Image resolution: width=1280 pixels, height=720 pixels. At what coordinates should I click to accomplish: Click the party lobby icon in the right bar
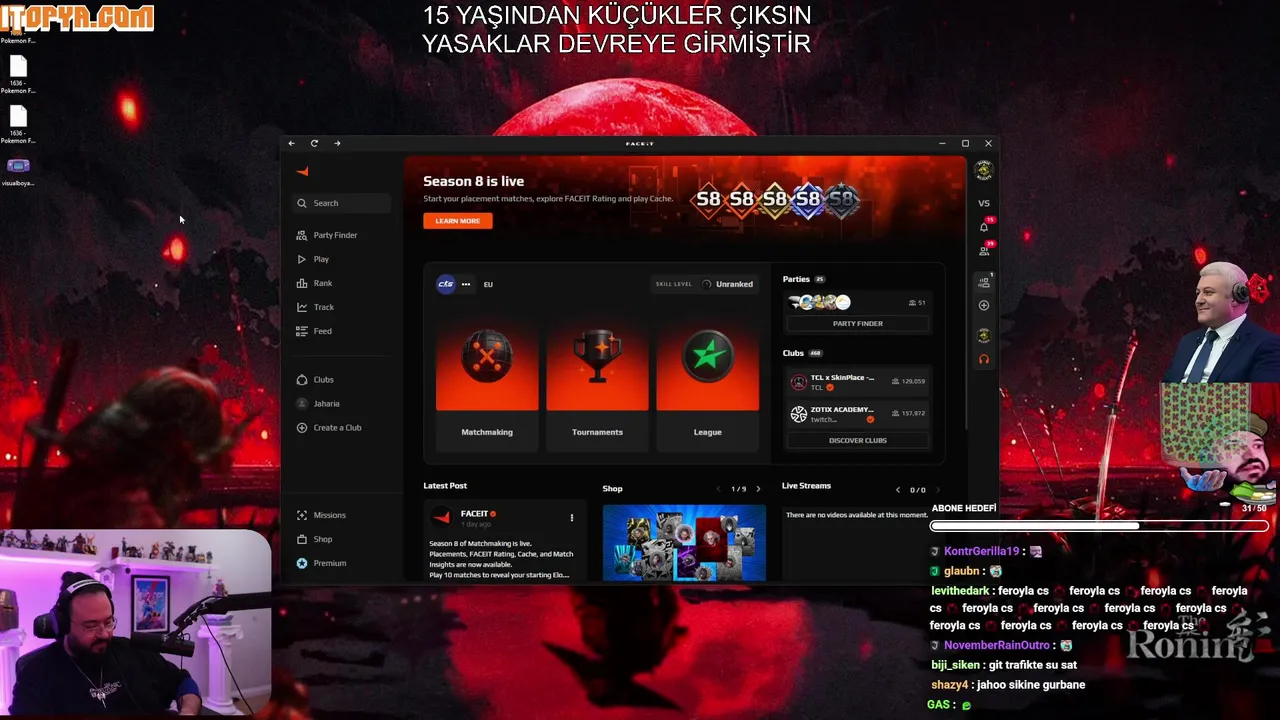pyautogui.click(x=984, y=283)
